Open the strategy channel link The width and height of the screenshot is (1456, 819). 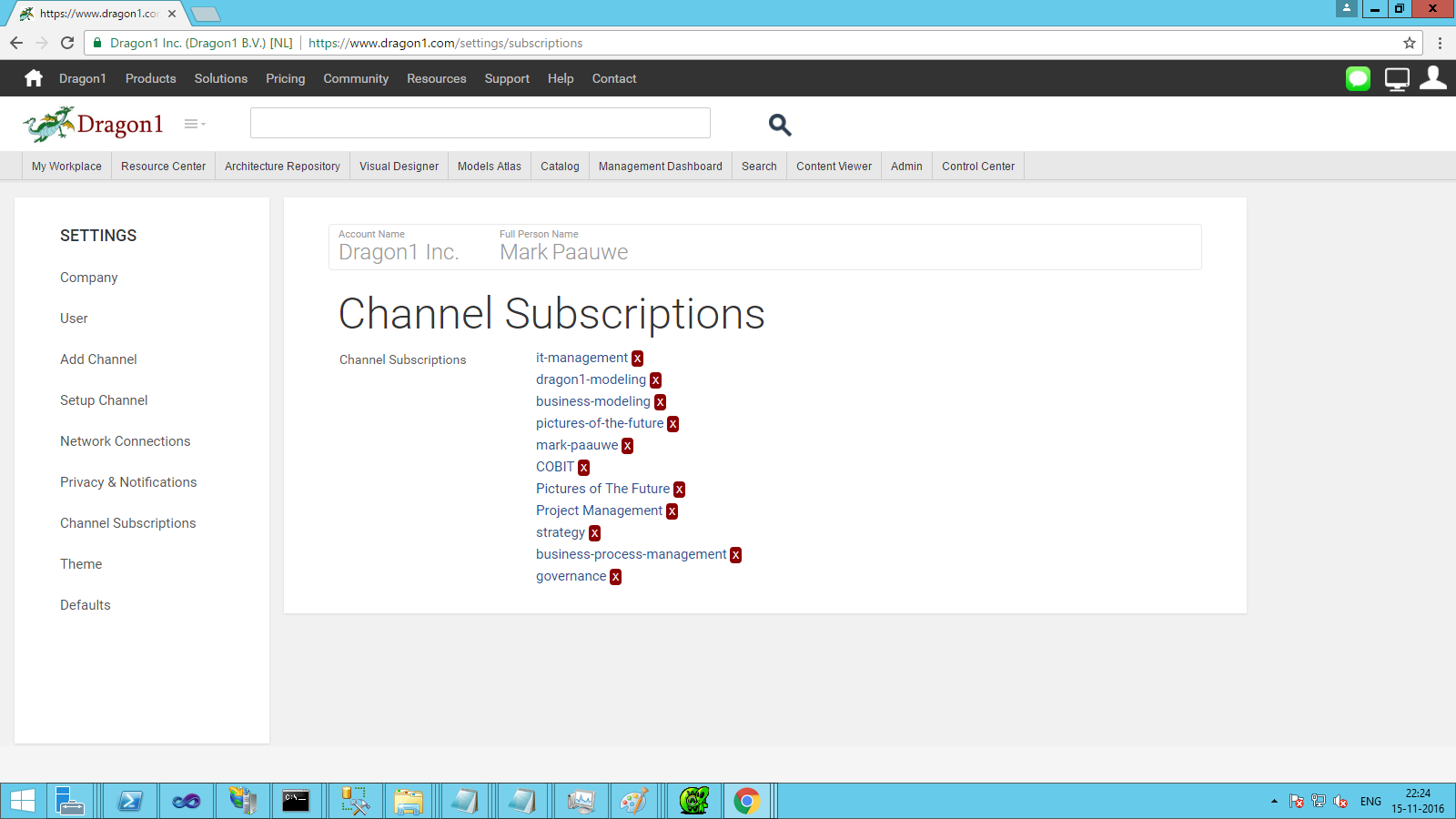pyautogui.click(x=561, y=532)
